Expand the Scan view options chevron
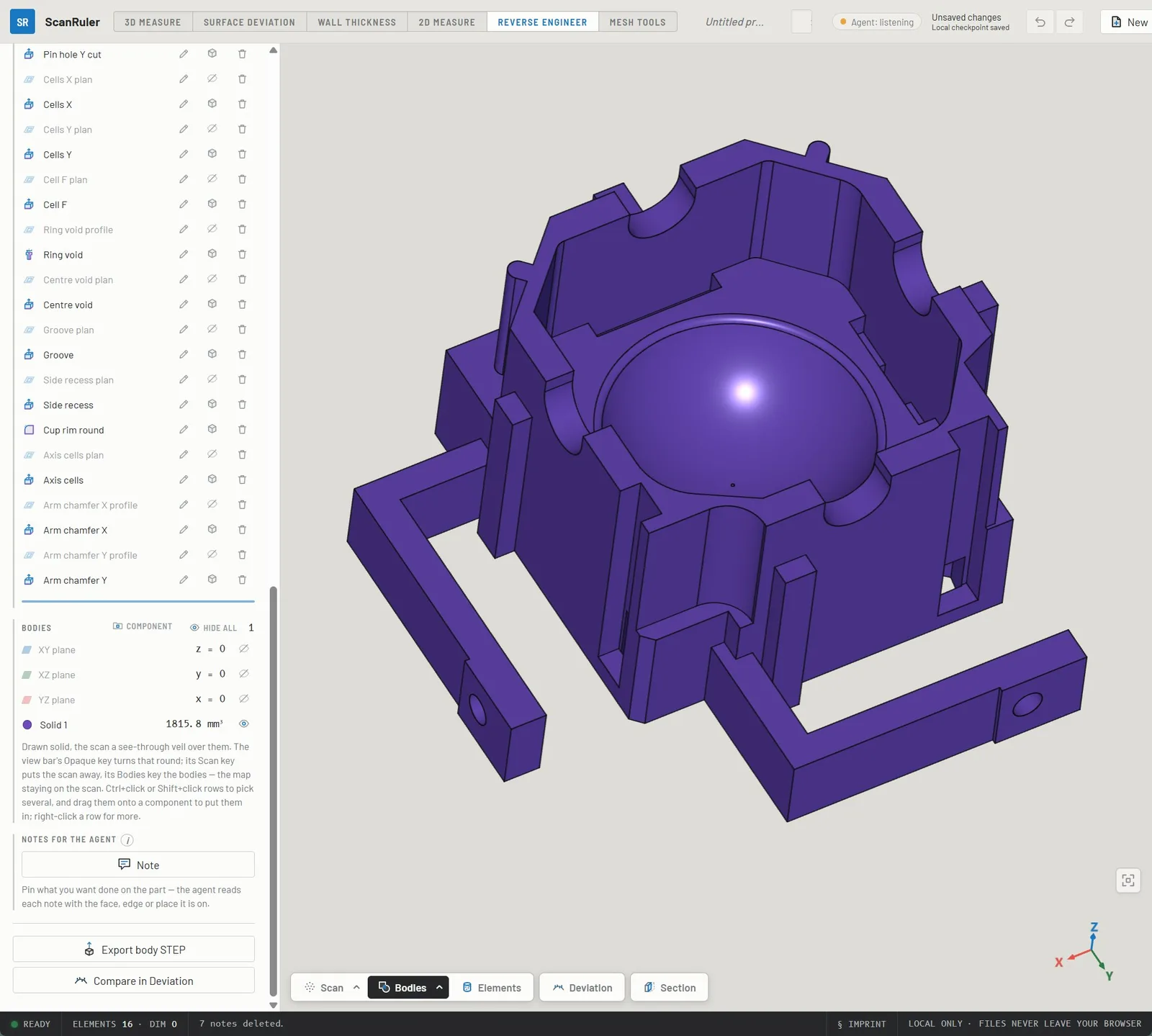 click(x=356, y=988)
